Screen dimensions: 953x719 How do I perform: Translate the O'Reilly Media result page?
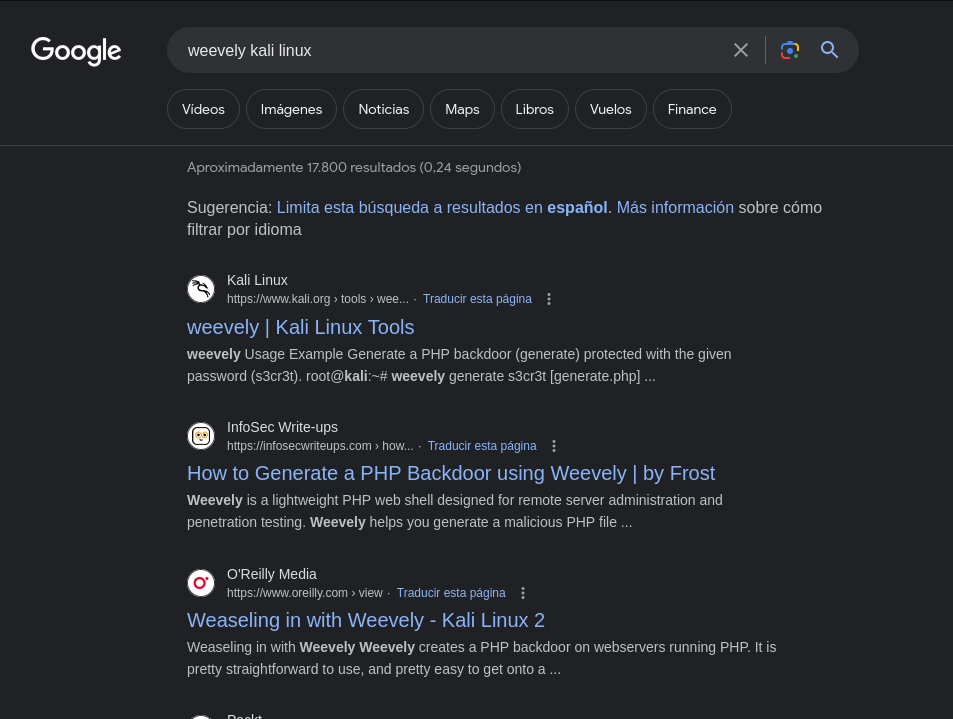pos(451,593)
